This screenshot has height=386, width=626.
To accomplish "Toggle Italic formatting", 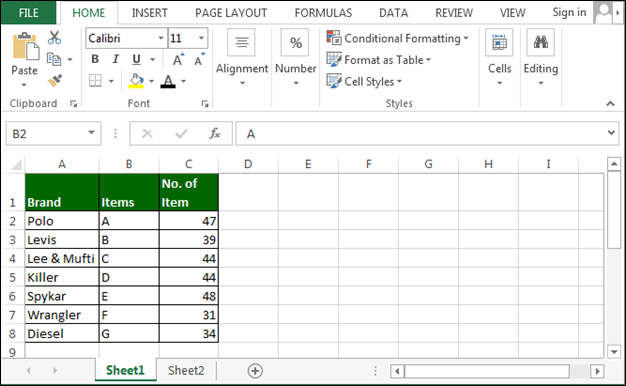I will [x=116, y=59].
